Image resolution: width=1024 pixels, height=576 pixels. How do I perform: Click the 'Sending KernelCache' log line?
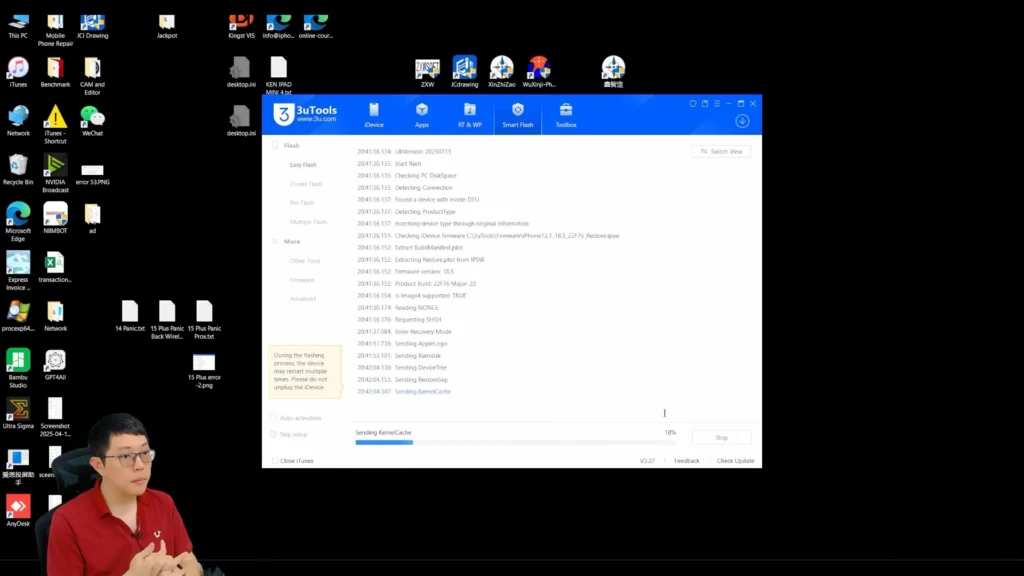[x=404, y=392]
